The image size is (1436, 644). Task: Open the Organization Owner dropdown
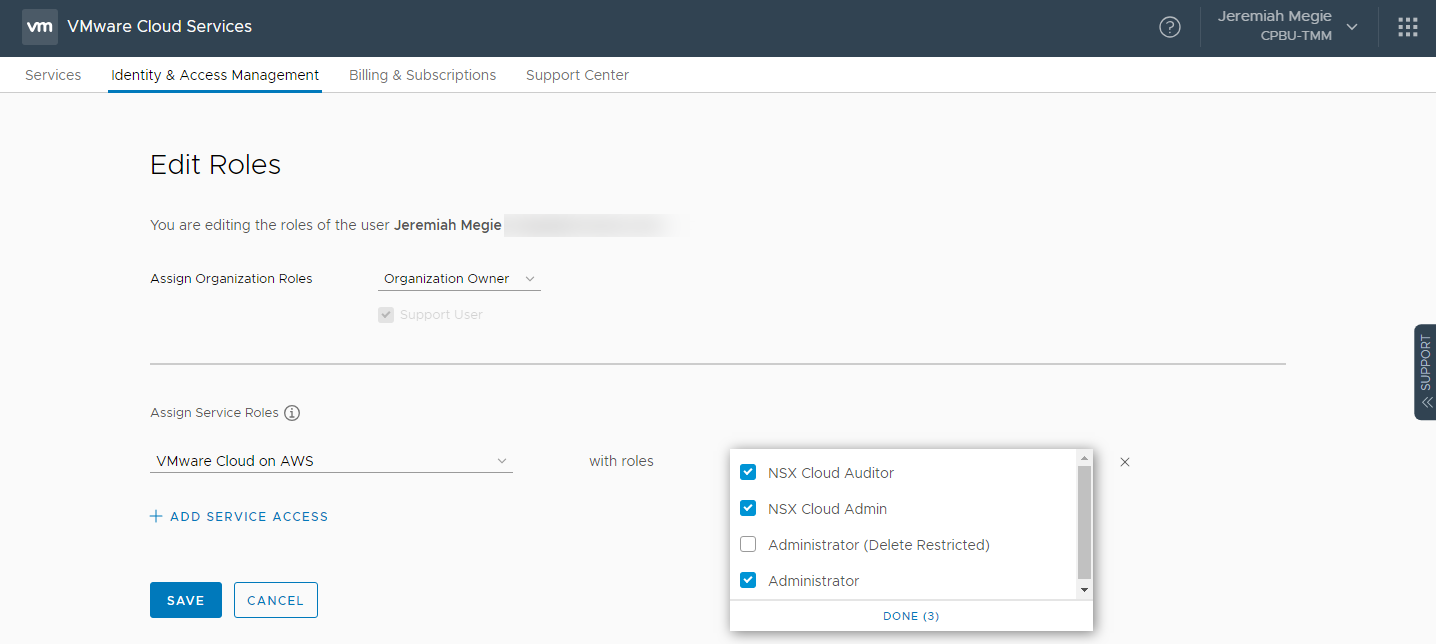point(459,279)
